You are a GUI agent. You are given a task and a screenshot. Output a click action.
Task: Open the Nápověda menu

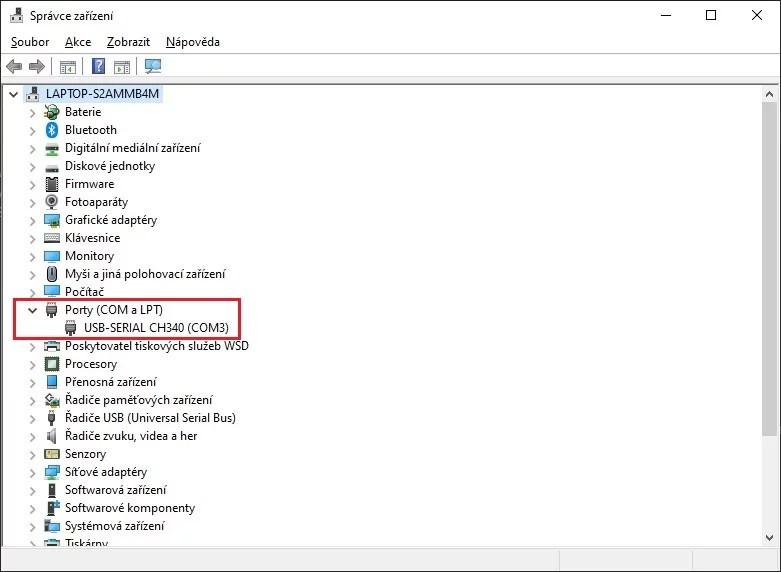click(193, 42)
